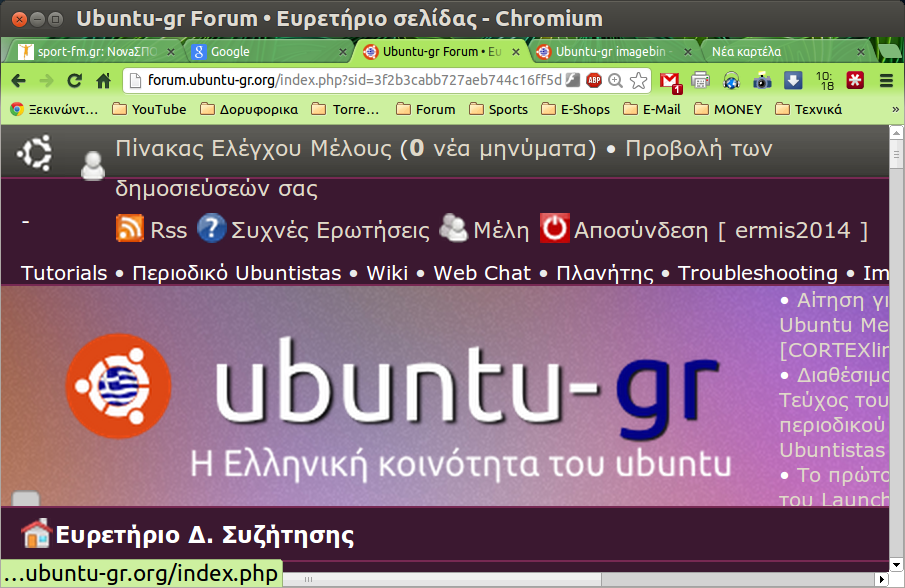The height and width of the screenshot is (588, 905).
Task: Open the Web Chat link
Action: (482, 273)
